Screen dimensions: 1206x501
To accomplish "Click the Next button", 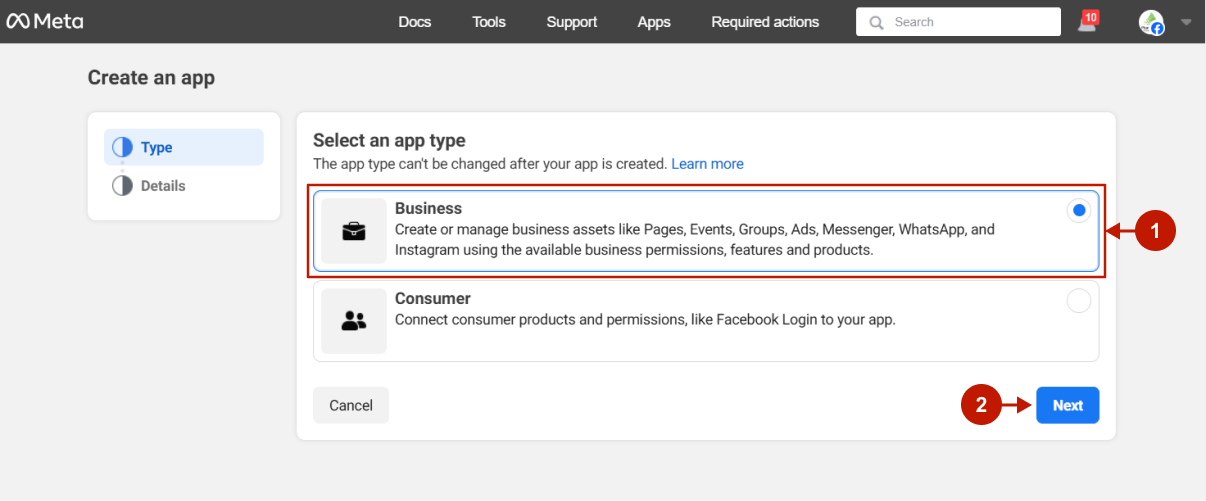I will click(1068, 405).
